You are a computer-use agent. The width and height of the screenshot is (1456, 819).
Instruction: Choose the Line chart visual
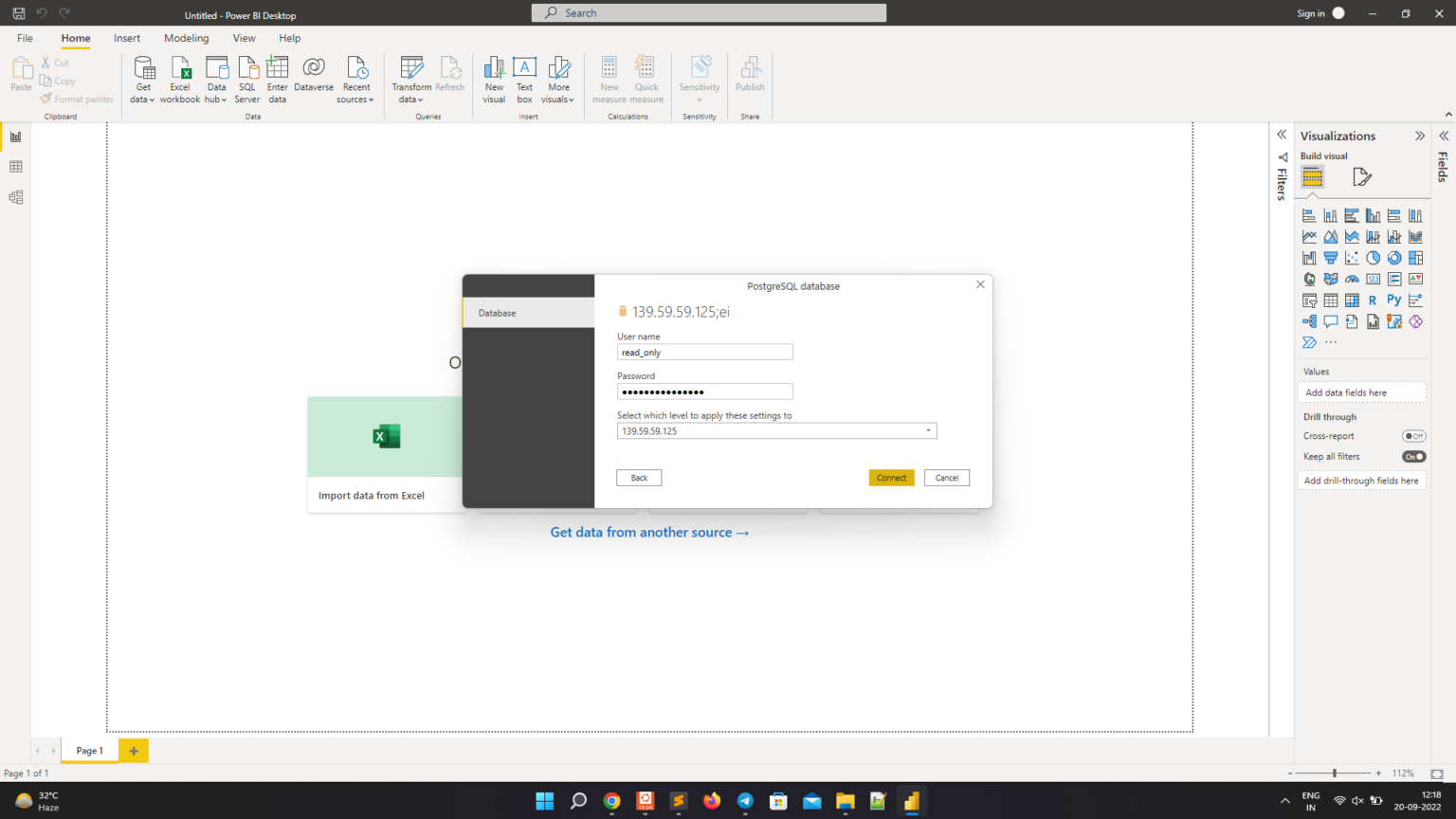(1309, 237)
